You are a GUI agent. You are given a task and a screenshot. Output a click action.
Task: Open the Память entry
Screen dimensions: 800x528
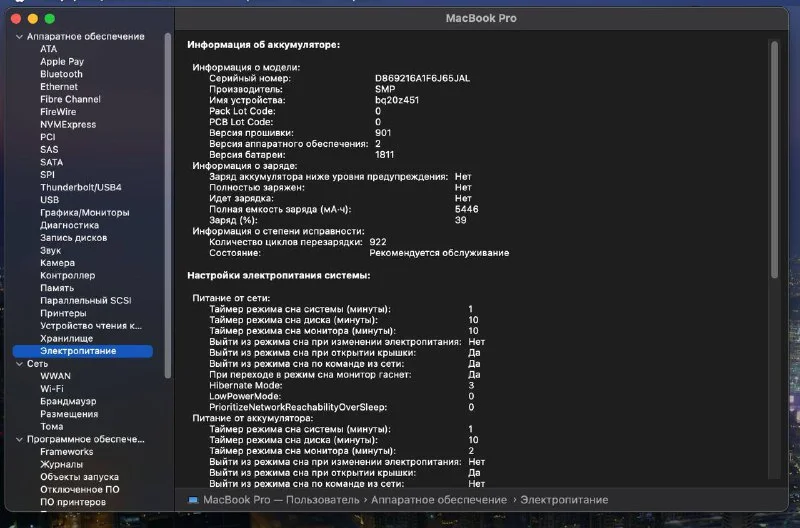56,288
